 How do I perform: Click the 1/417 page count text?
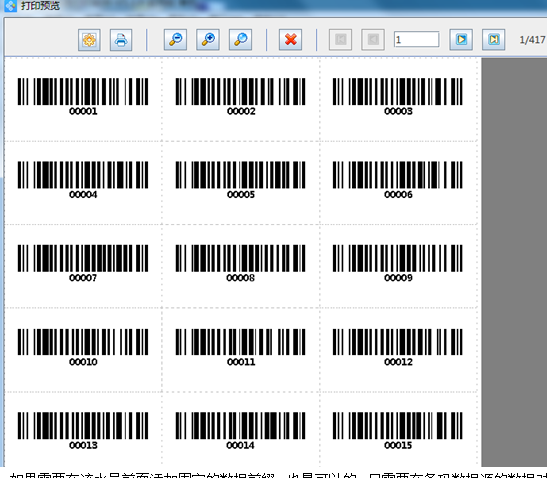coord(532,40)
